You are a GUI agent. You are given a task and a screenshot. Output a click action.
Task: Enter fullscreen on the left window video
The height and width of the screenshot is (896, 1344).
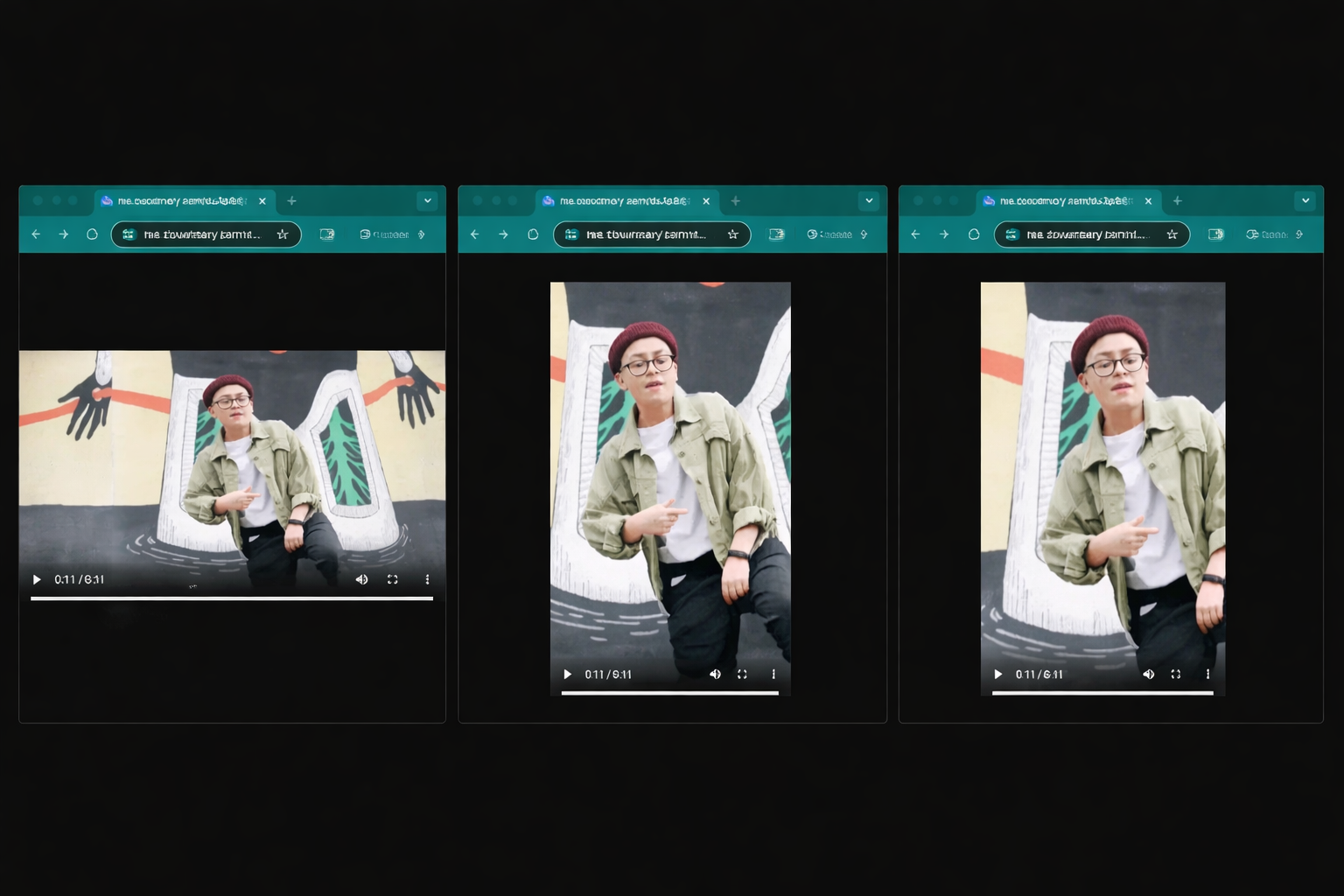tap(393, 579)
